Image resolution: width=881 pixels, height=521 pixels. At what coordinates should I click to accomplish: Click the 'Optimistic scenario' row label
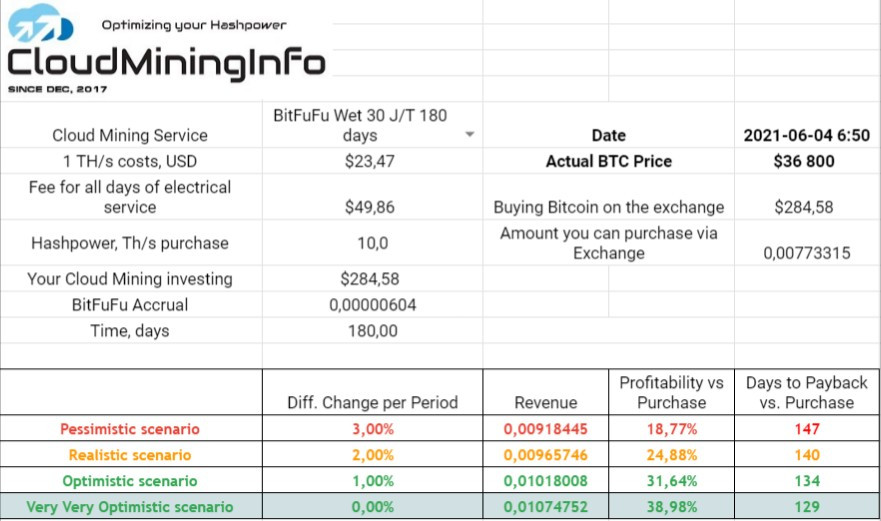[130, 481]
